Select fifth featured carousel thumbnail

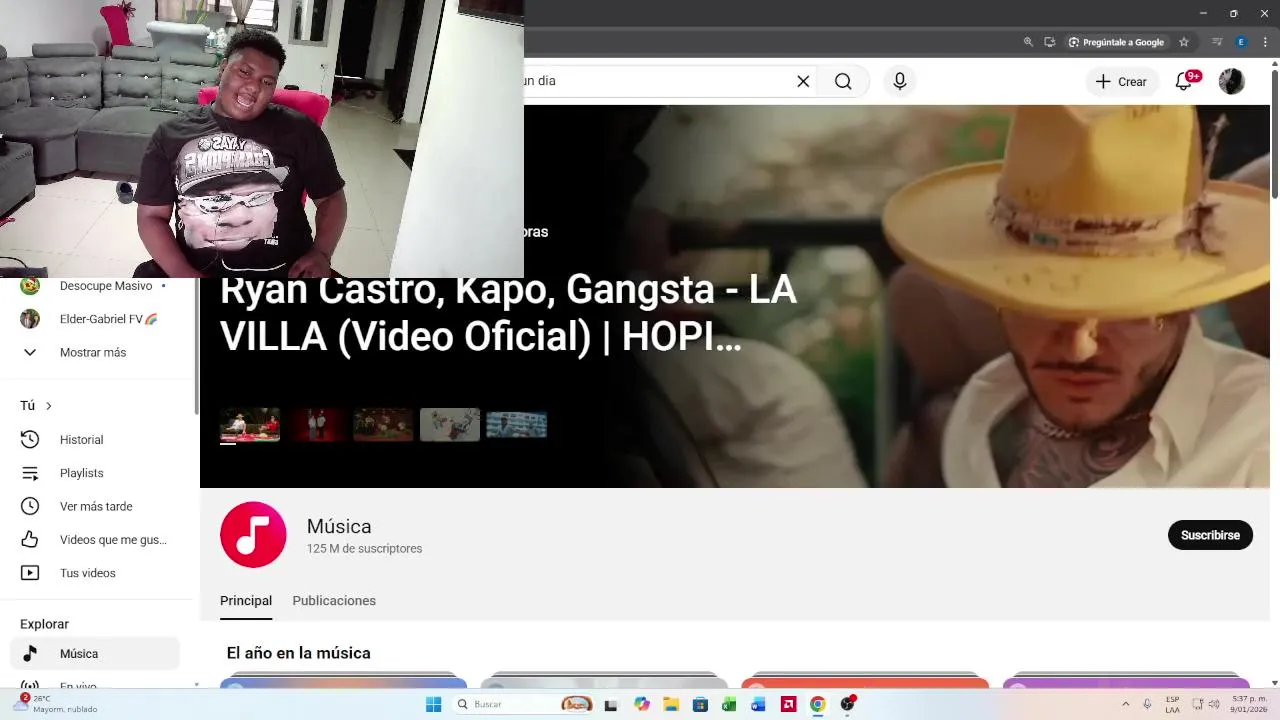[x=516, y=425]
